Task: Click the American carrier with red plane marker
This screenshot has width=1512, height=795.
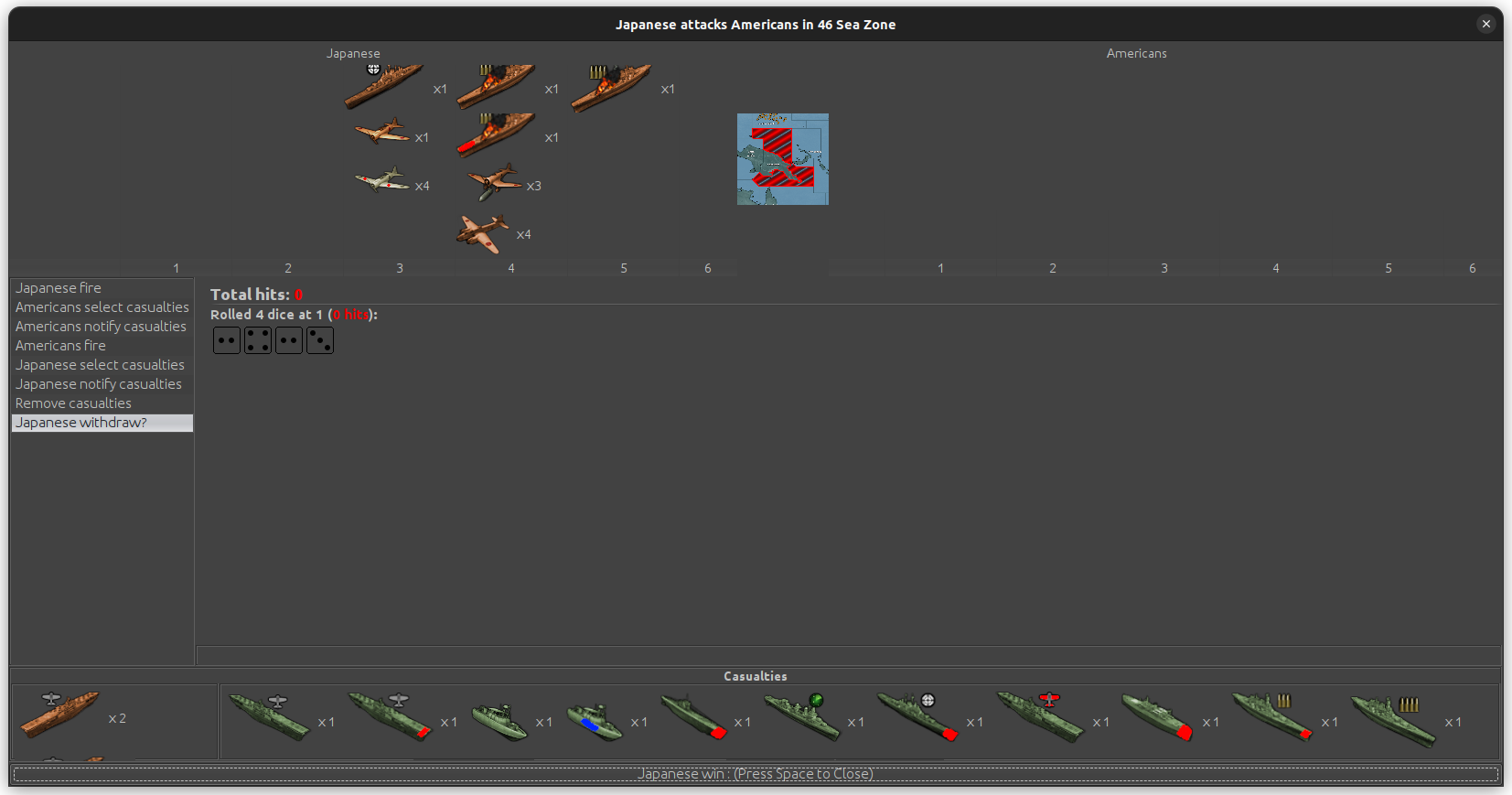Action: pyautogui.click(x=1040, y=717)
